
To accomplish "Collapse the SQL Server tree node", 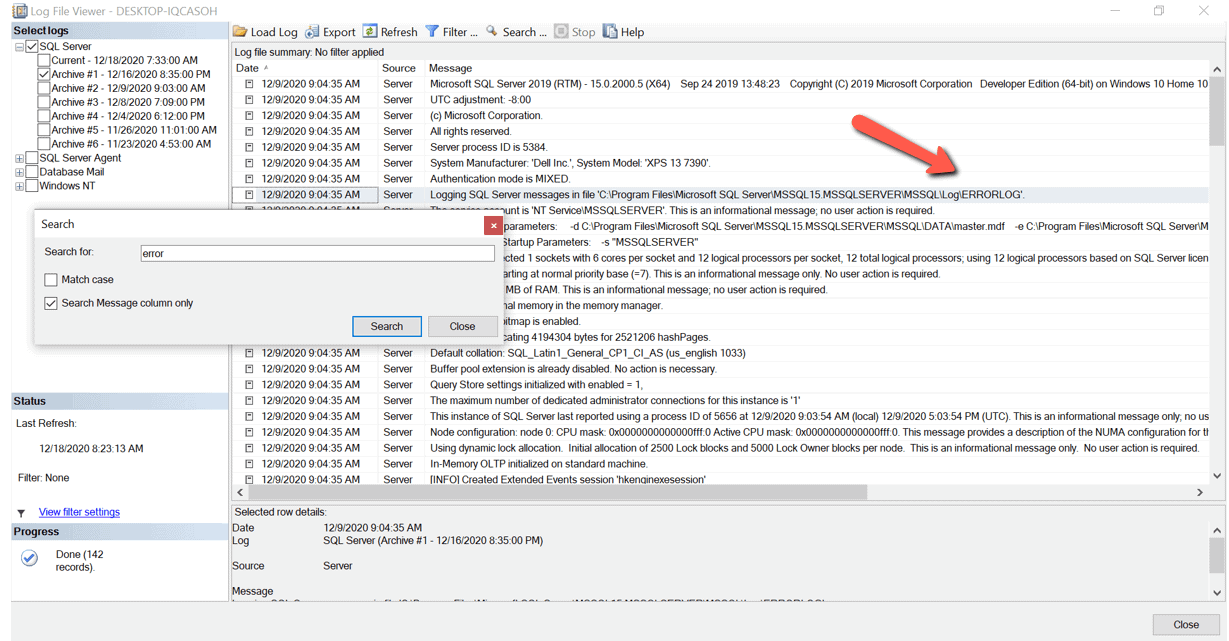I will coord(19,47).
